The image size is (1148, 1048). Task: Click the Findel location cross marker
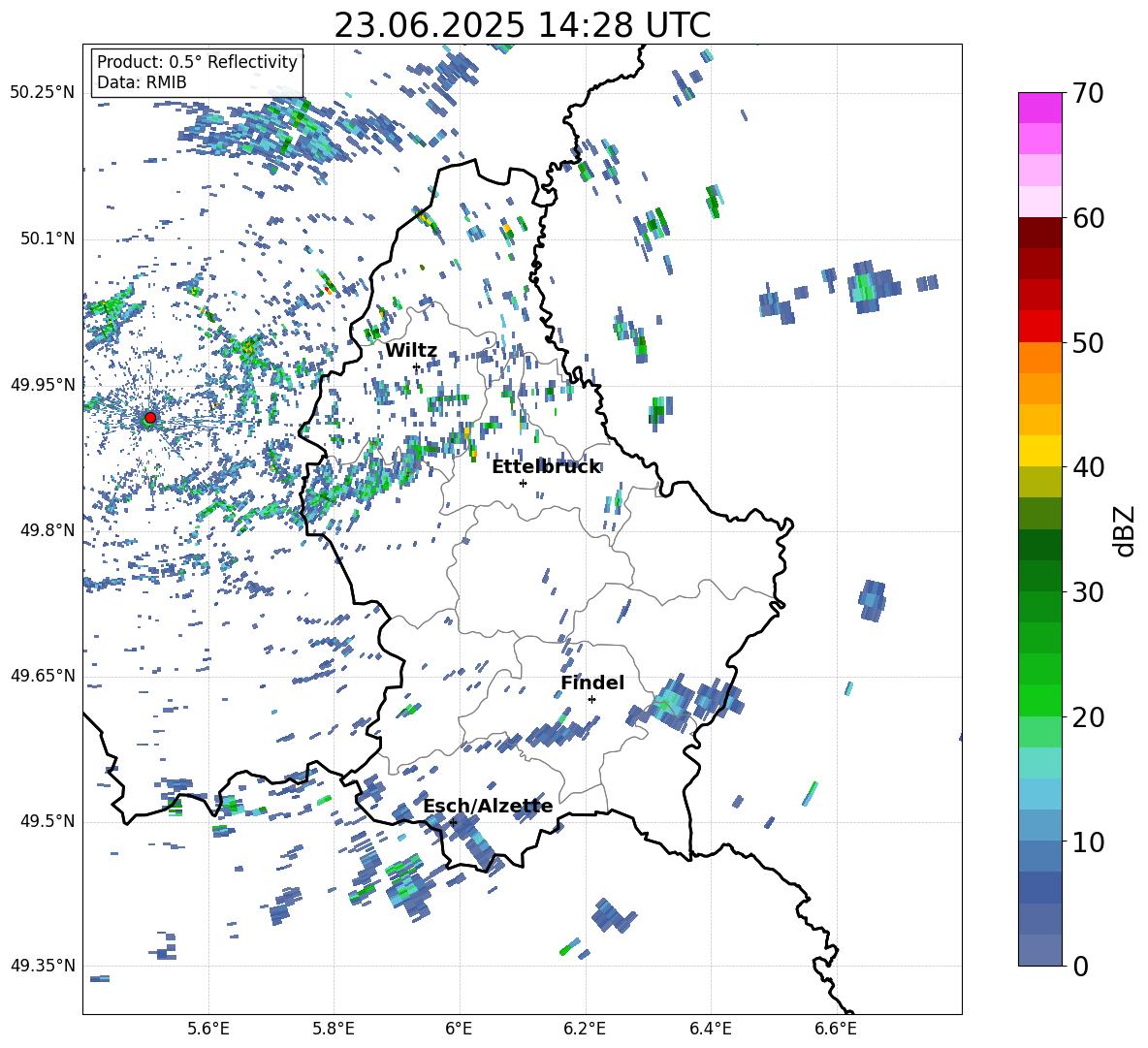click(591, 699)
